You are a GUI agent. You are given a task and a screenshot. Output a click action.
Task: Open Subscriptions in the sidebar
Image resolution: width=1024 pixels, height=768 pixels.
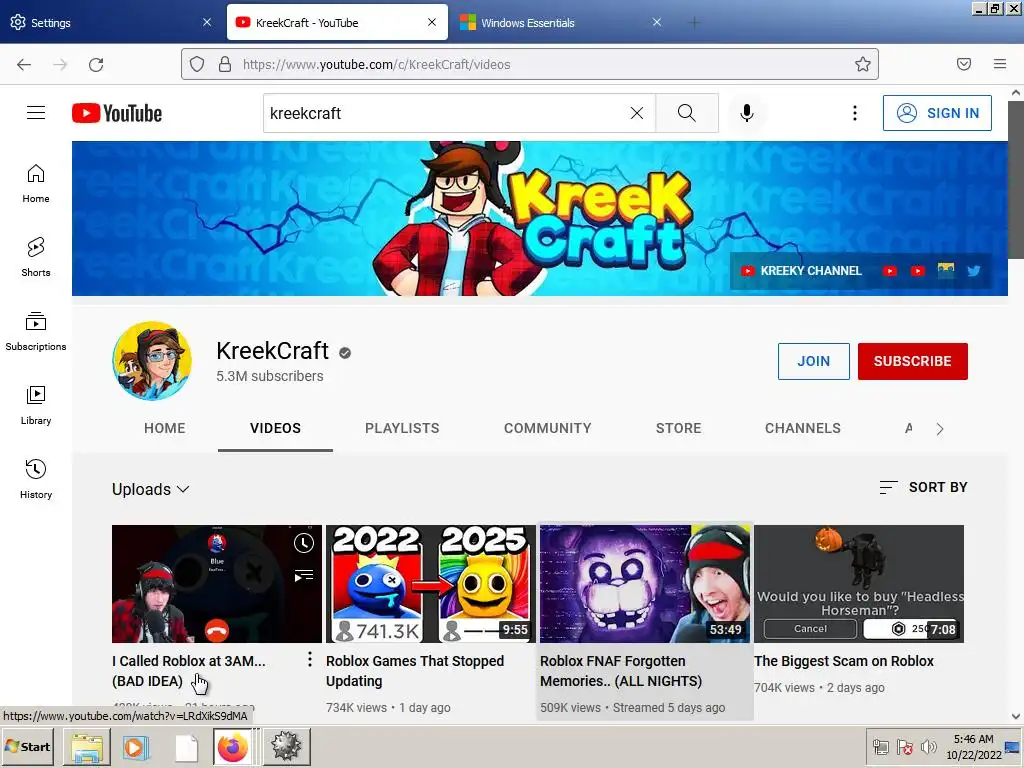tap(36, 332)
